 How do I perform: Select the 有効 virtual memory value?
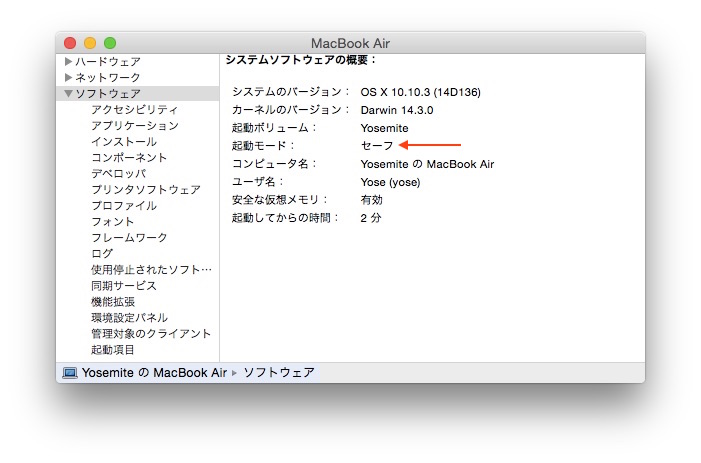point(372,200)
